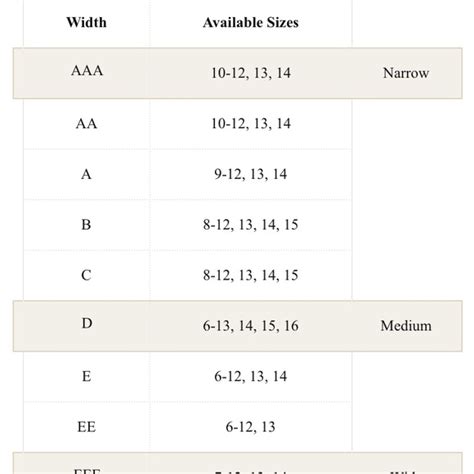Click B row sizes 8-12, 13, 14, 15
Screen dimensions: 474x474
[x=251, y=225]
